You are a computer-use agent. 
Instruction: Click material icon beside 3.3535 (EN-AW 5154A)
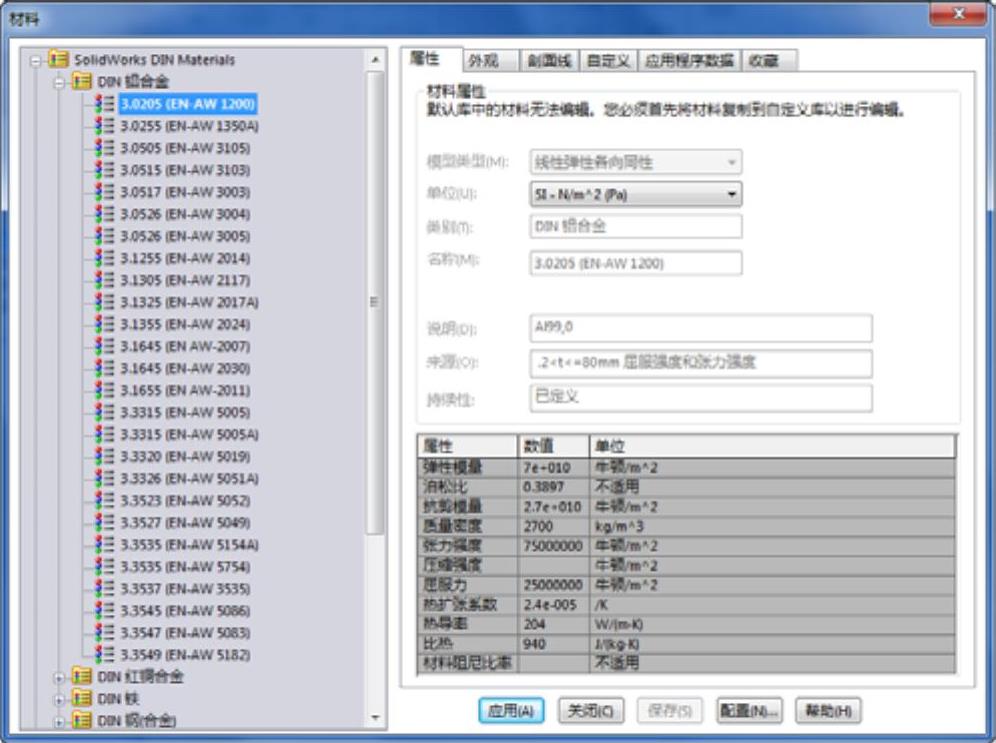(105, 544)
